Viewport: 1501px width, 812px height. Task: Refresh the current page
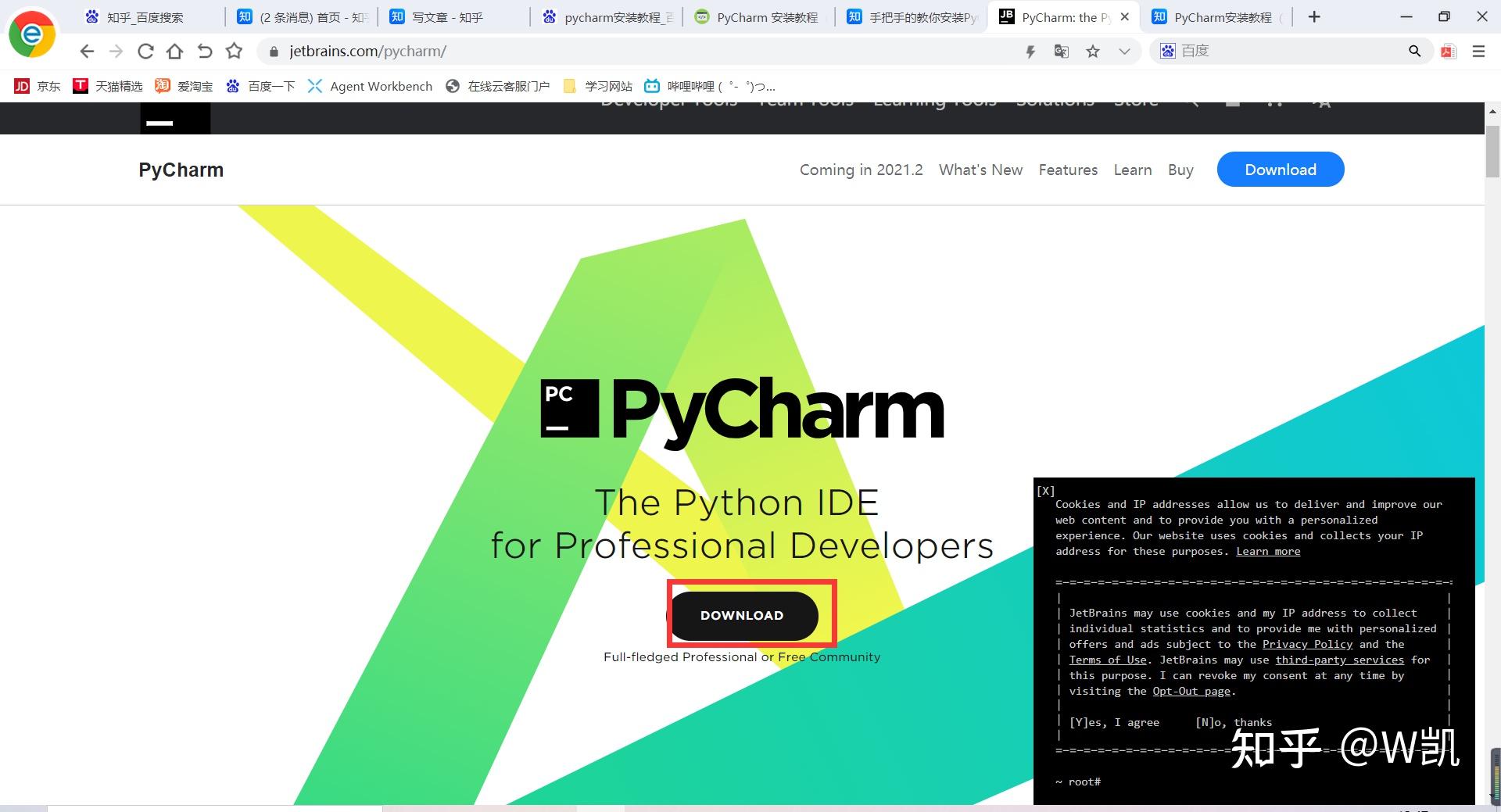[145, 51]
